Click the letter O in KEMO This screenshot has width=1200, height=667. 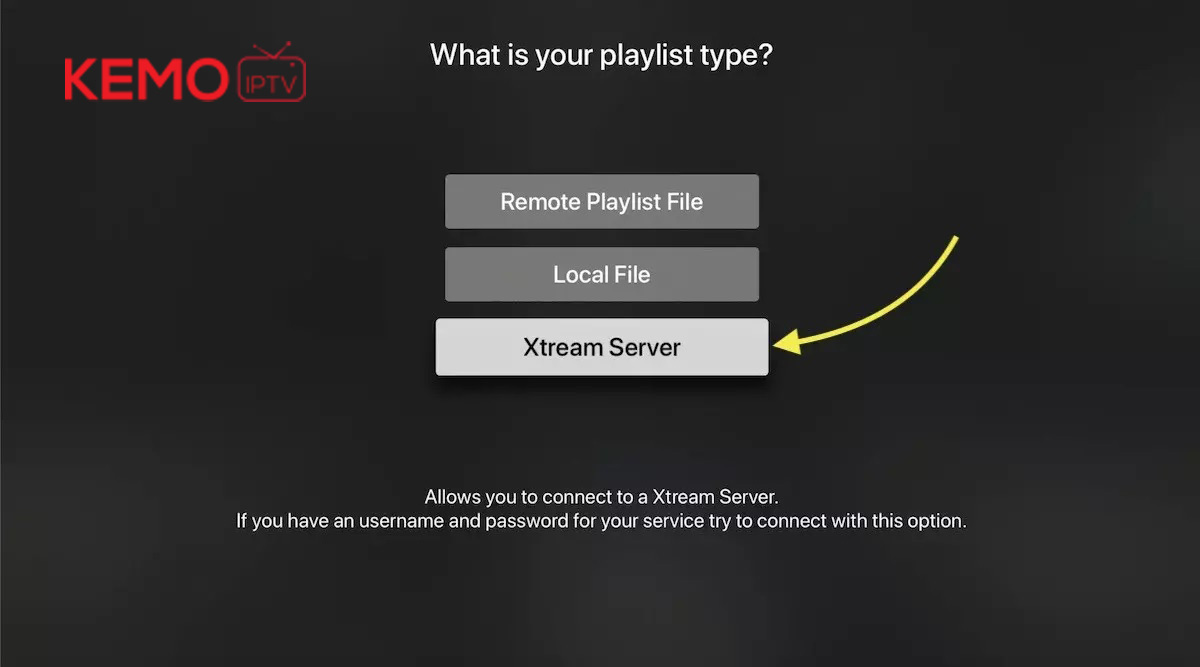(x=208, y=80)
